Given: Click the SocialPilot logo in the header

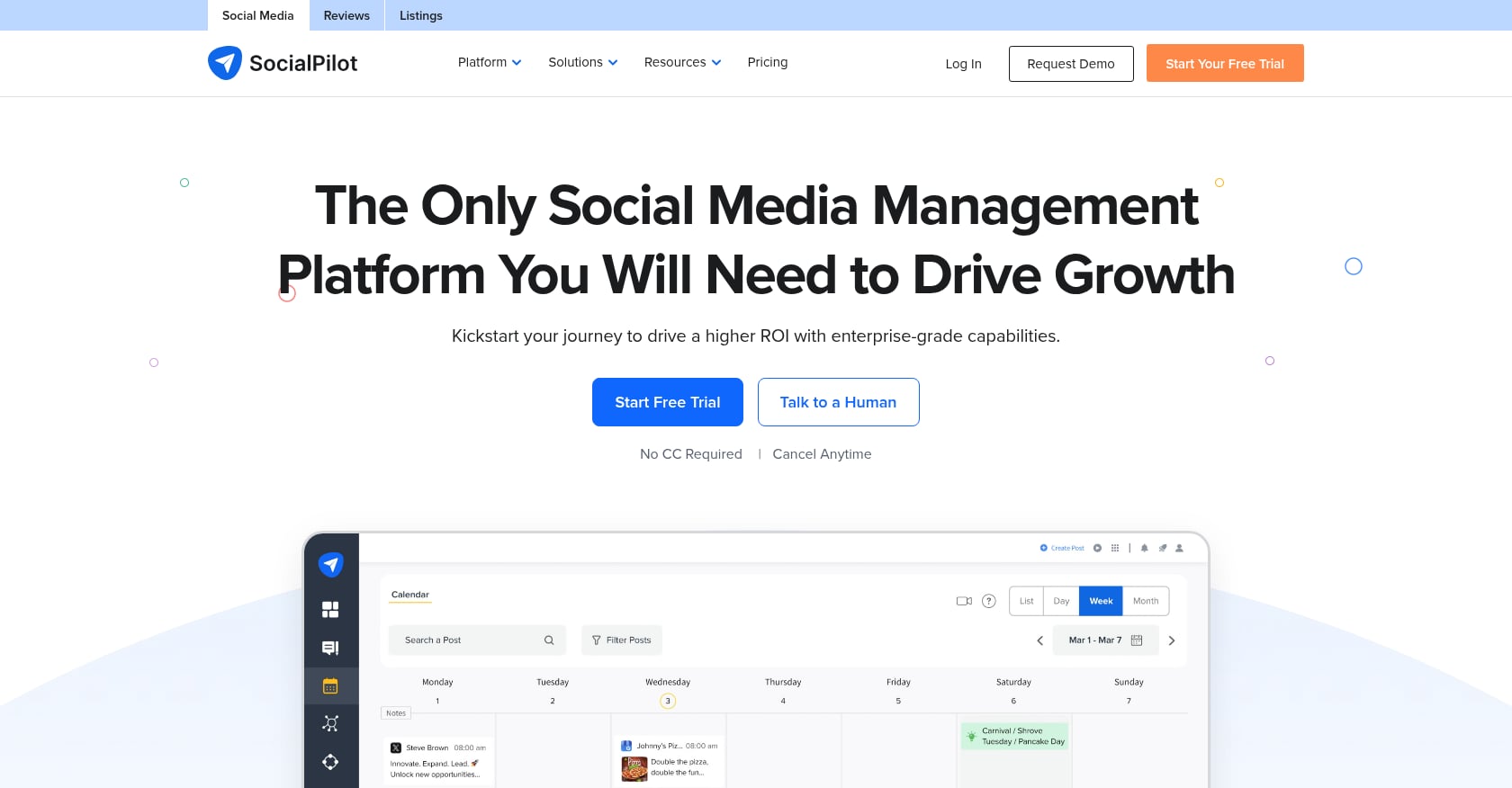Looking at the screenshot, I should [283, 63].
